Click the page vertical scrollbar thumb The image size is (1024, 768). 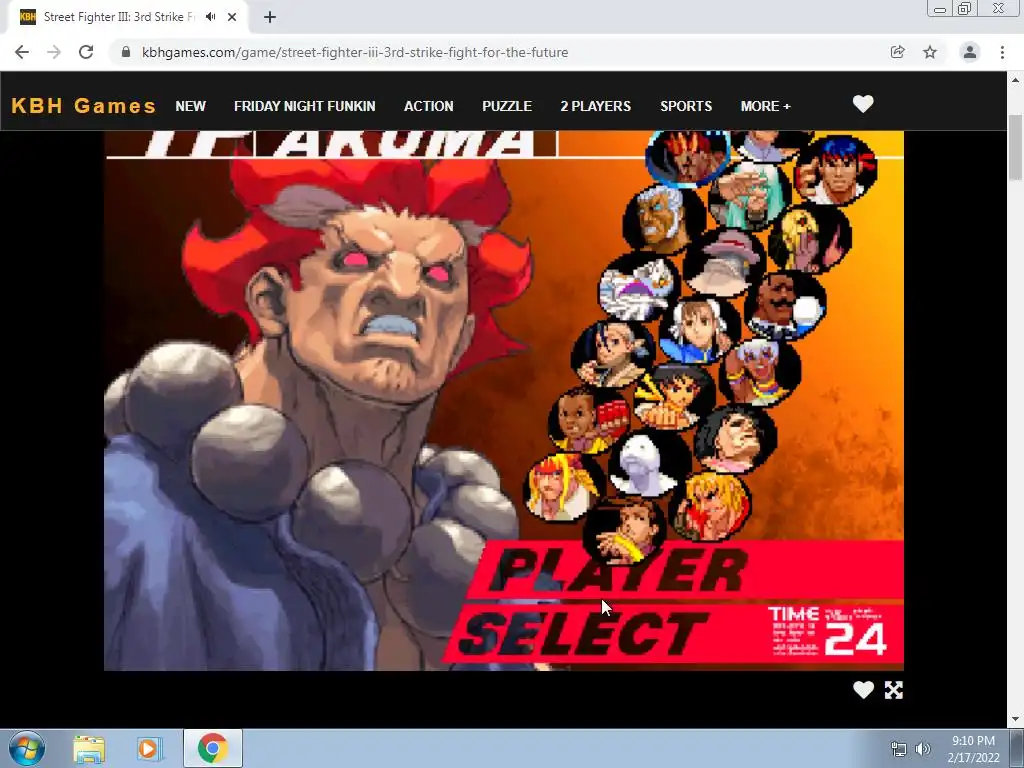tap(1015, 147)
